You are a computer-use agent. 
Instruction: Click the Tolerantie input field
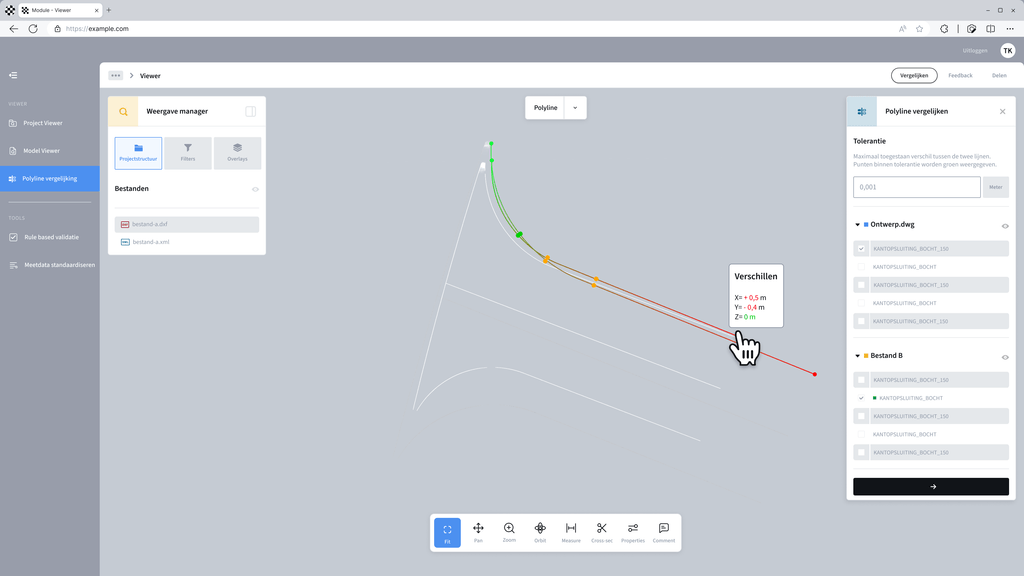coord(916,187)
